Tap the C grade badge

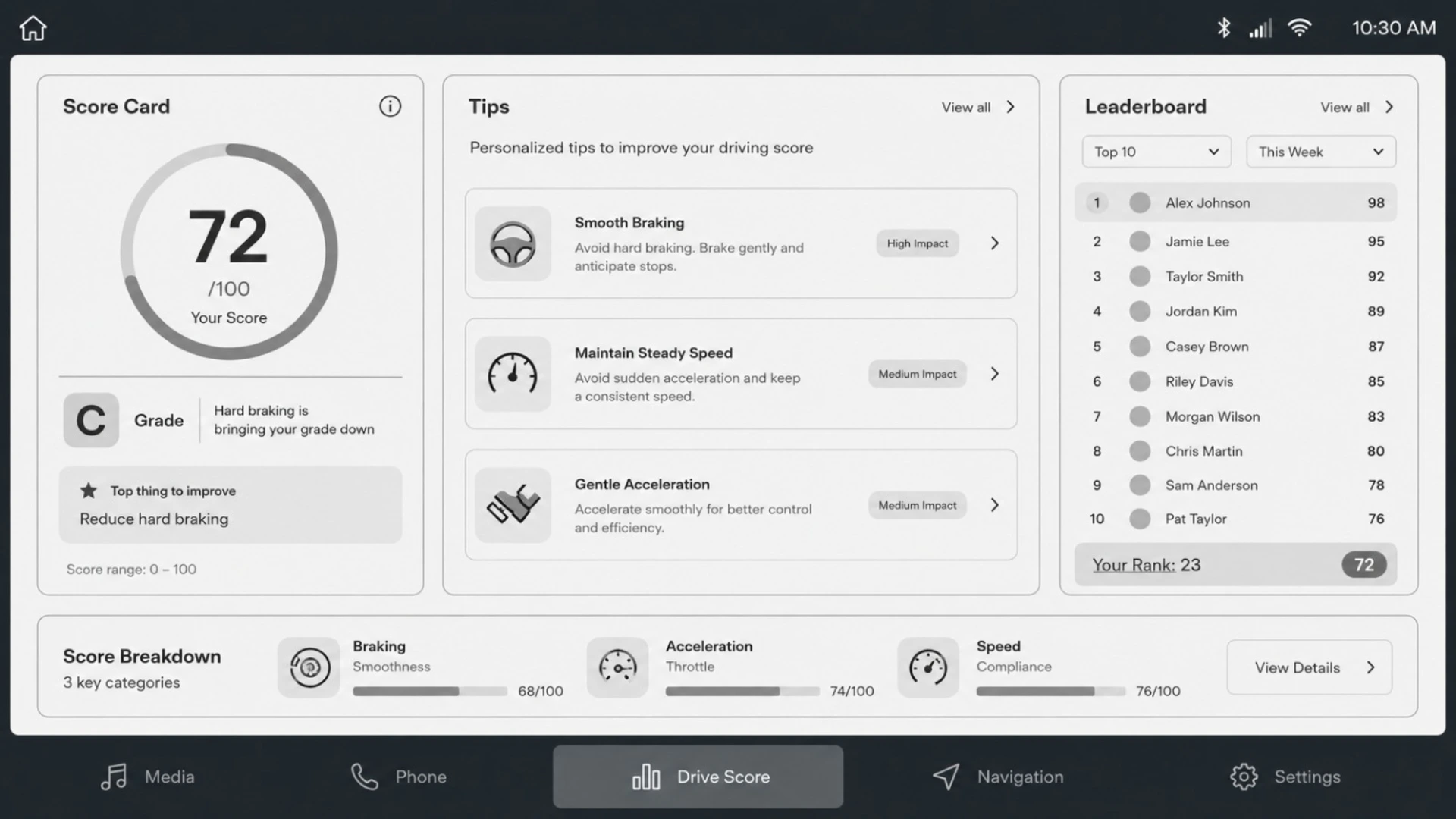click(91, 420)
